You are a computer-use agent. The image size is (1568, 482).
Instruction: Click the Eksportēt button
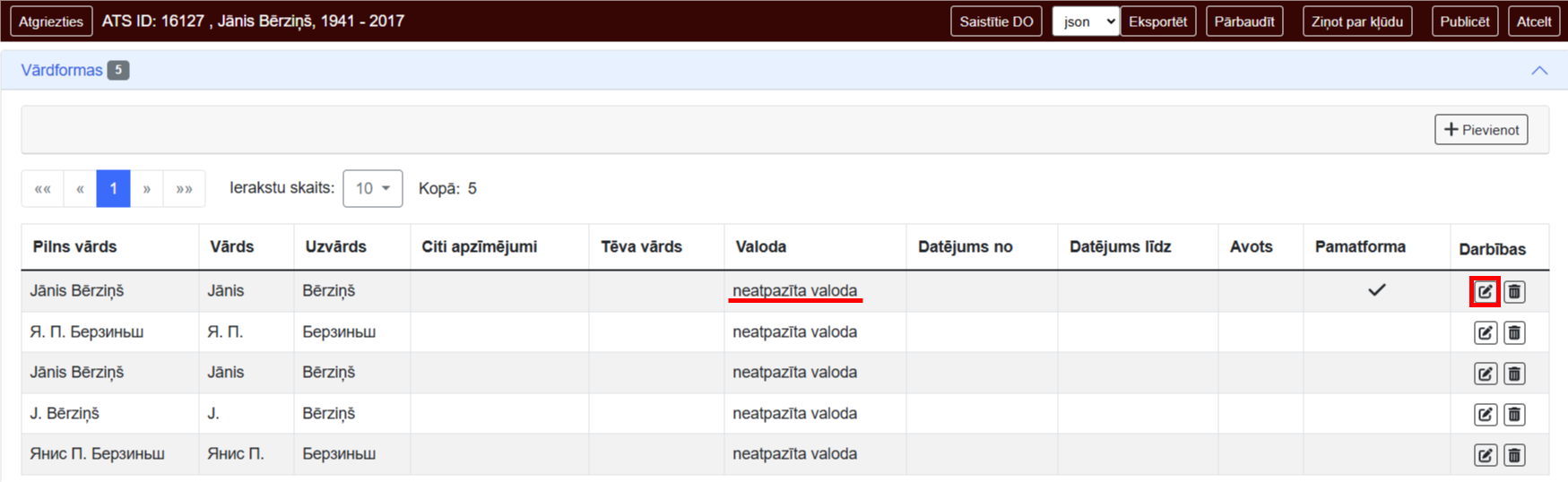(x=1157, y=22)
